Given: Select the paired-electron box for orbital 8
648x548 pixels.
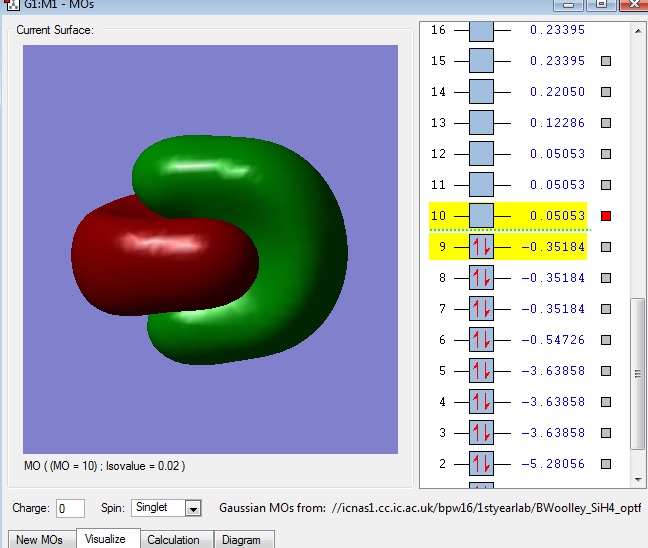Looking at the screenshot, I should (x=481, y=278).
